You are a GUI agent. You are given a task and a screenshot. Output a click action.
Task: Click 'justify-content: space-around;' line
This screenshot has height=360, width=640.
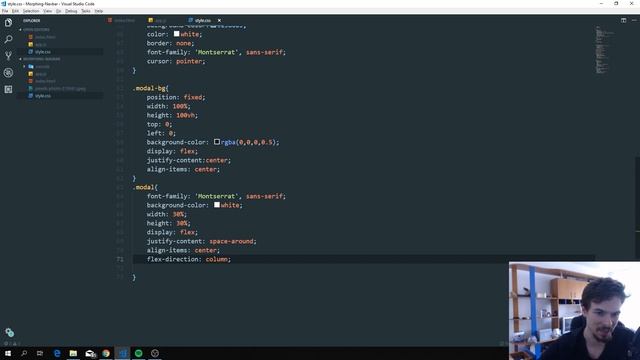tap(202, 241)
